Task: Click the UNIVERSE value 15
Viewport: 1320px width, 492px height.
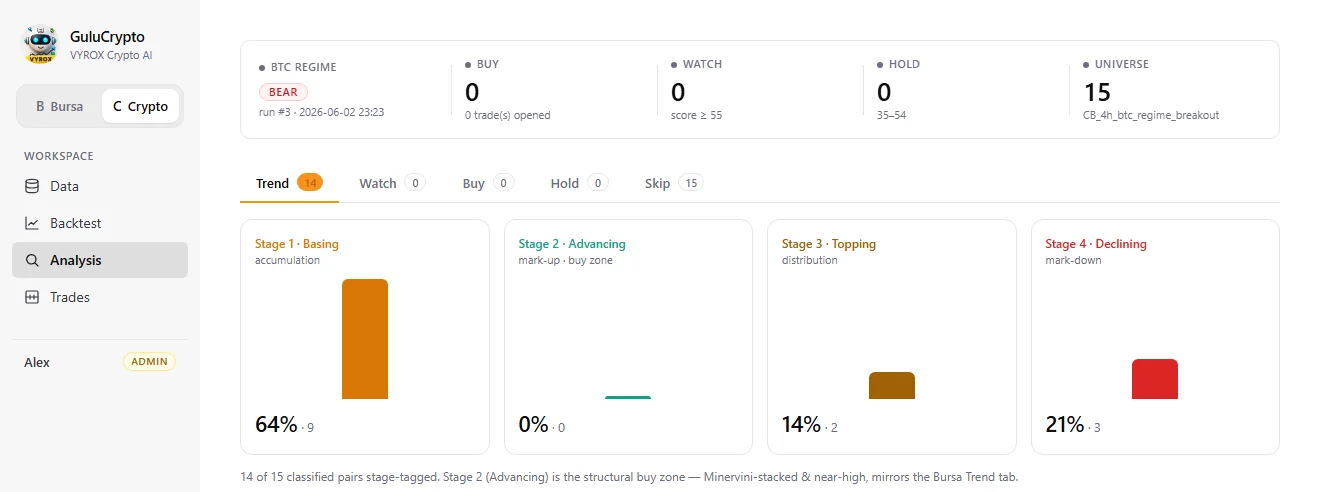Action: (1097, 93)
